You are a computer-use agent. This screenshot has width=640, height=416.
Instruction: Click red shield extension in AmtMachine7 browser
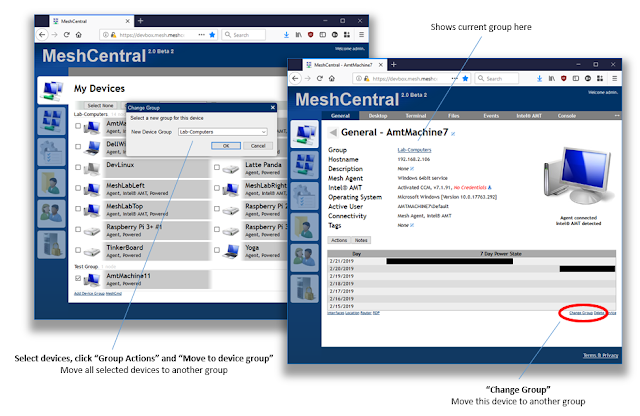564,78
